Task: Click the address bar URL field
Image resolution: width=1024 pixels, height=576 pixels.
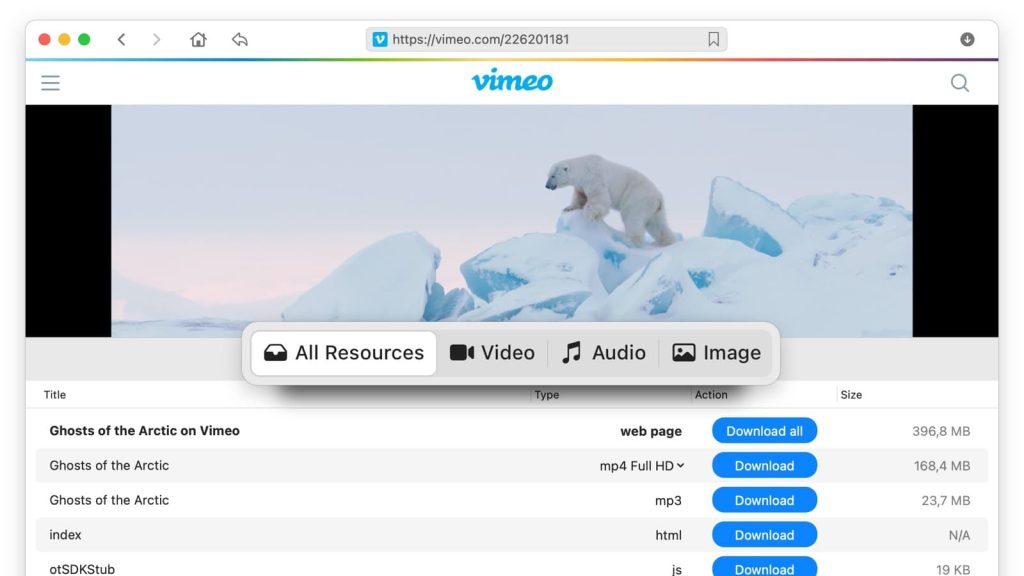Action: coord(546,39)
